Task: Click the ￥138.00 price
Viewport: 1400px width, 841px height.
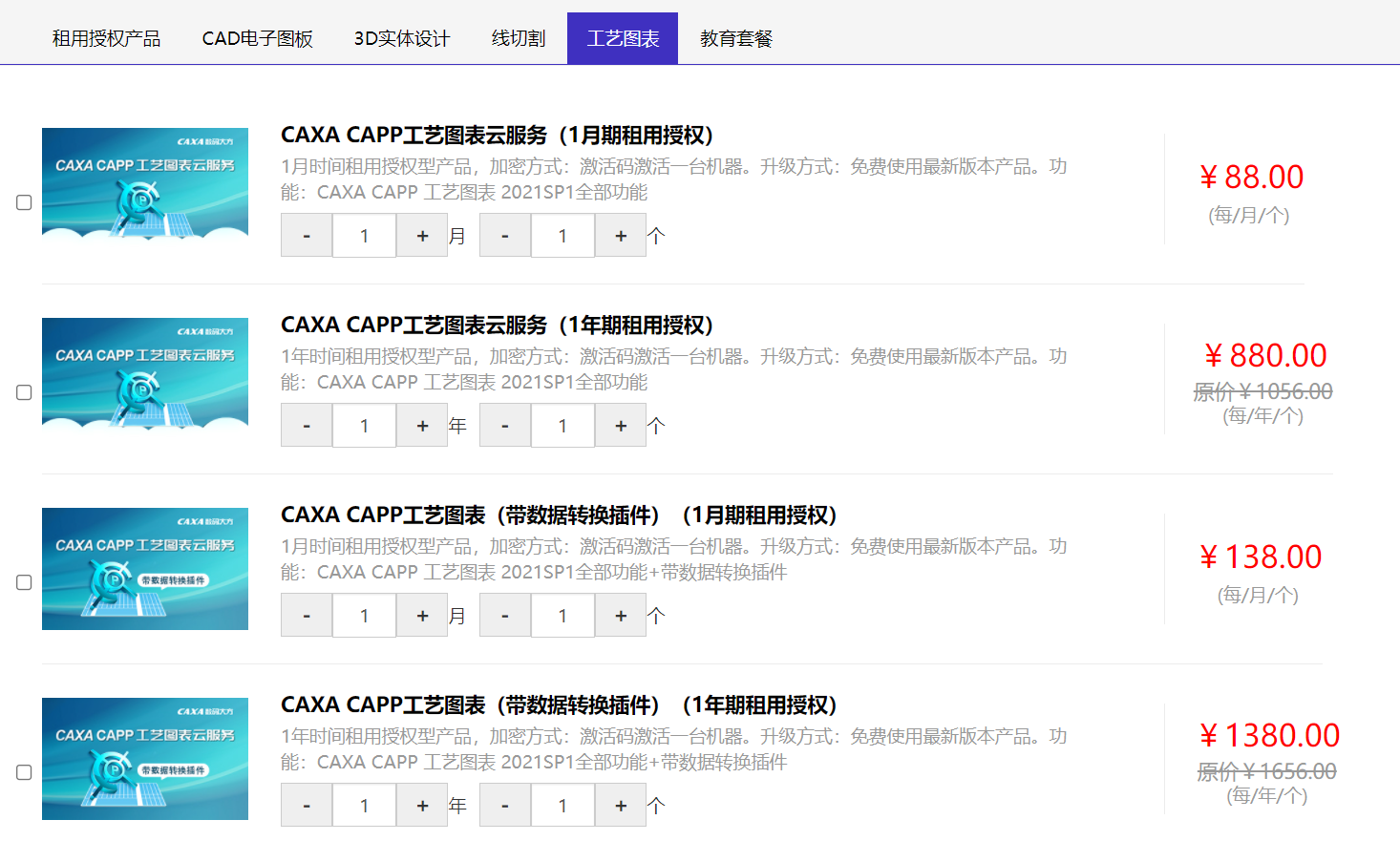Action: (1261, 557)
